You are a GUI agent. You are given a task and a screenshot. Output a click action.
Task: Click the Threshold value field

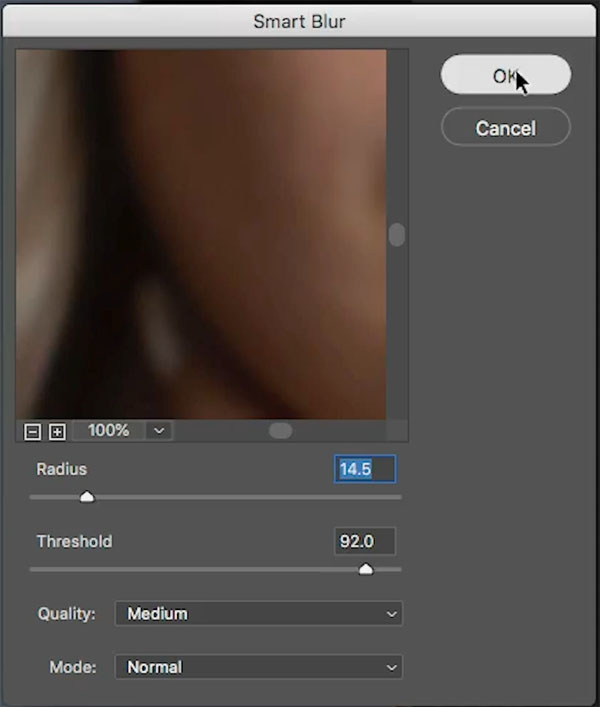coord(365,541)
